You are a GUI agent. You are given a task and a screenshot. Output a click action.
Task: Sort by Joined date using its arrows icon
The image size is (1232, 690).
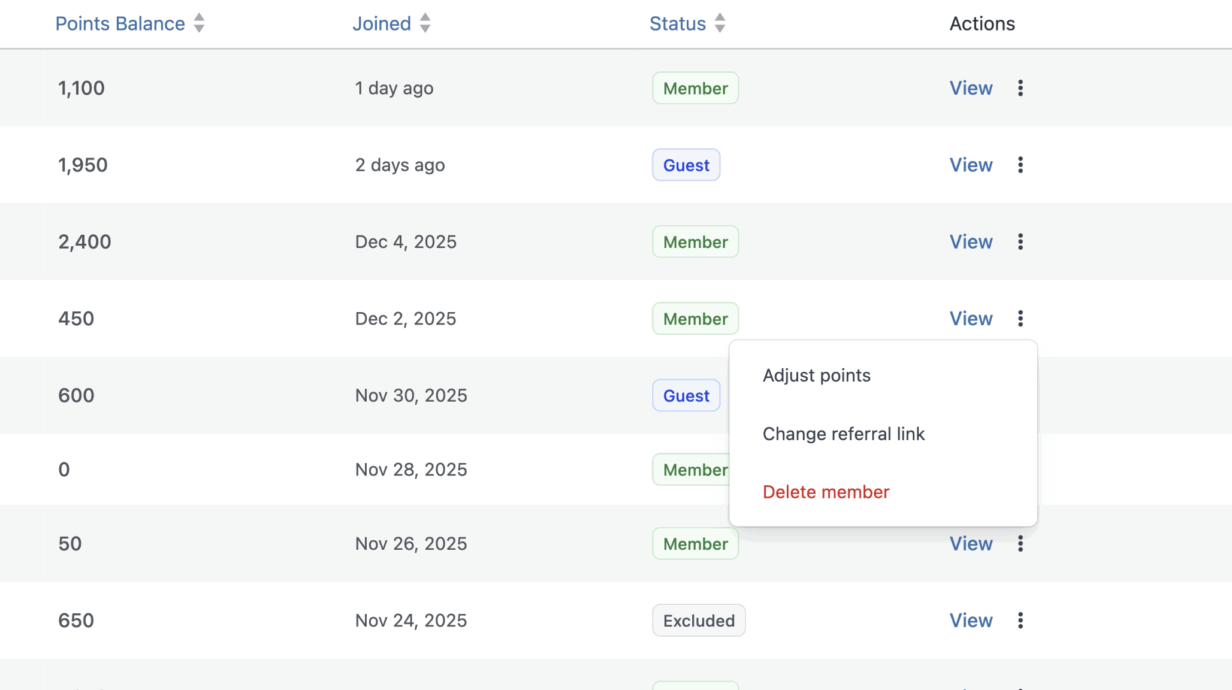pyautogui.click(x=425, y=24)
